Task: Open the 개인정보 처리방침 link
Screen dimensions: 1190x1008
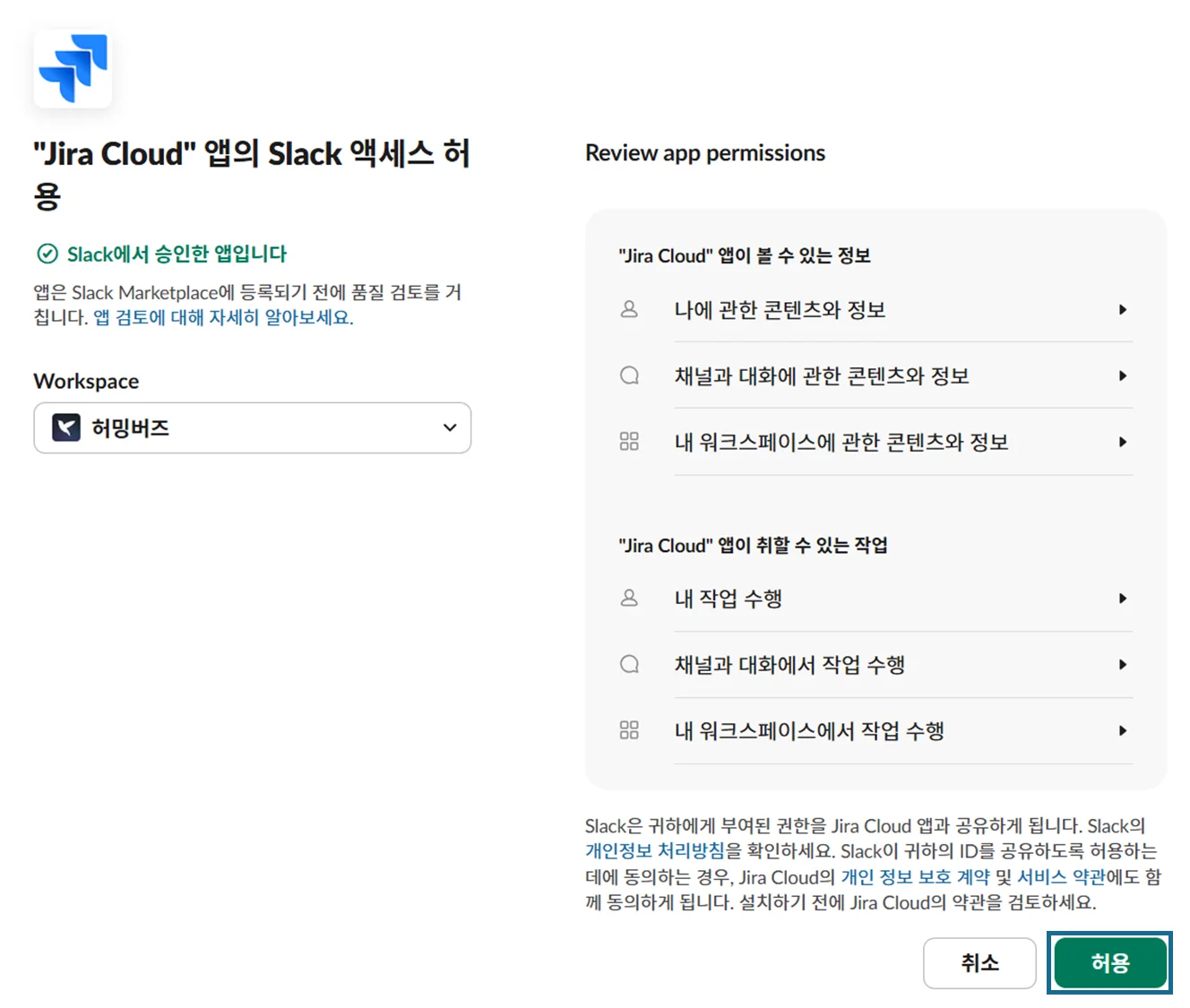Action: click(x=654, y=851)
